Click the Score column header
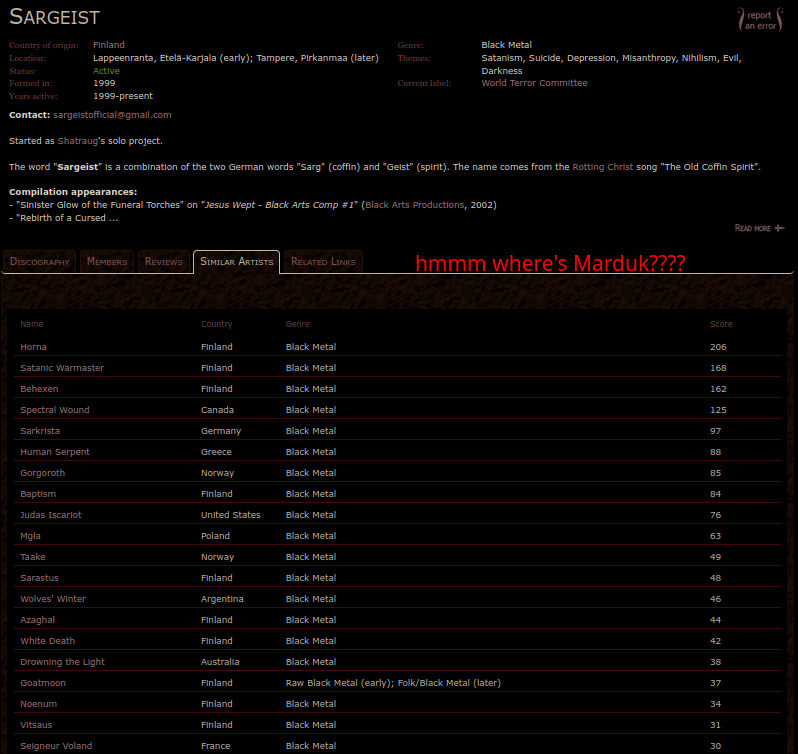The height and width of the screenshot is (754, 798). [721, 324]
